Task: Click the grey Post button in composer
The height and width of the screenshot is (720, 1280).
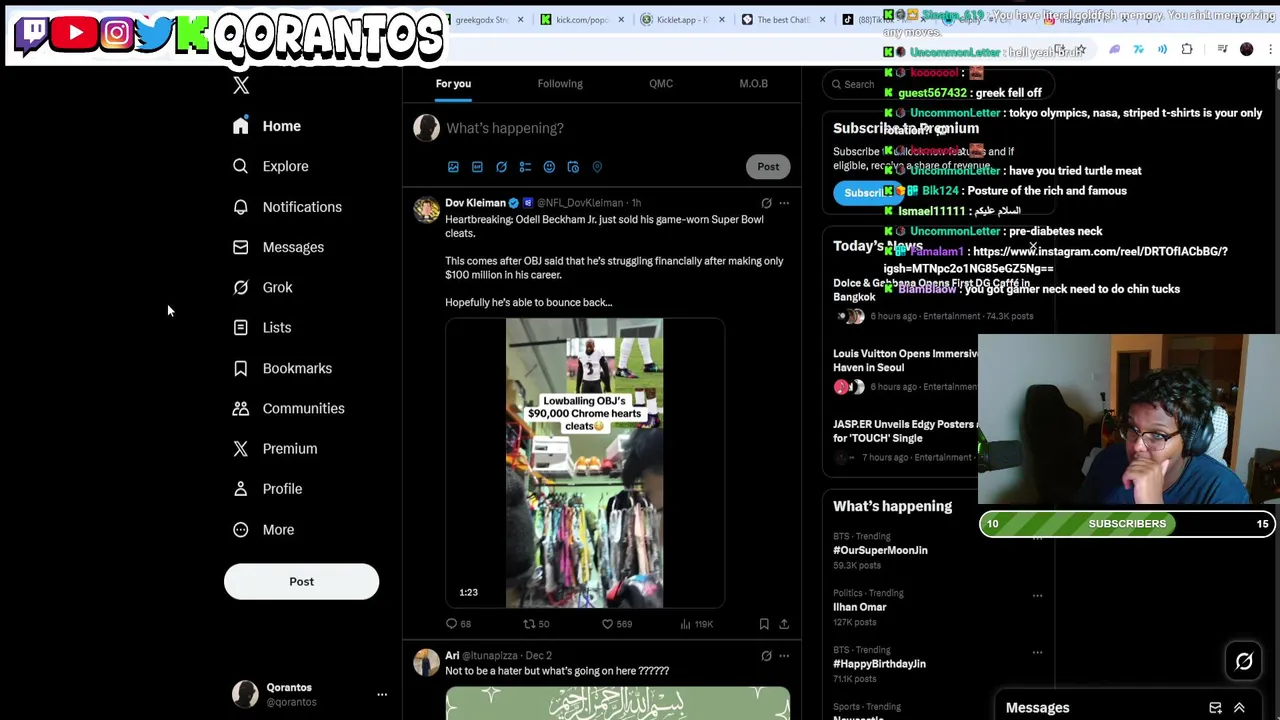Action: coord(768,167)
